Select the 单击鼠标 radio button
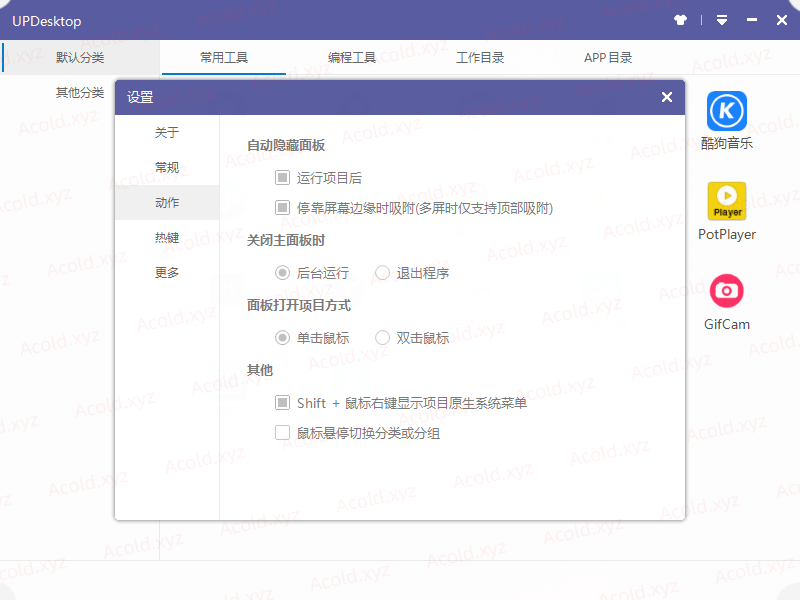Screen dimensions: 800x600 (282, 338)
